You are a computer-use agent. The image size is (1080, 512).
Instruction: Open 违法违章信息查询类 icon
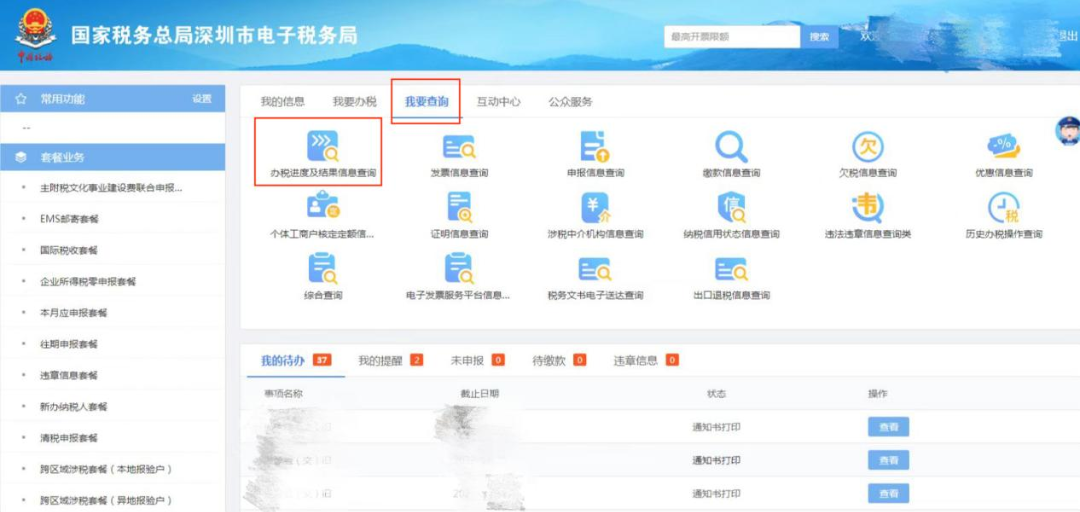pos(867,207)
